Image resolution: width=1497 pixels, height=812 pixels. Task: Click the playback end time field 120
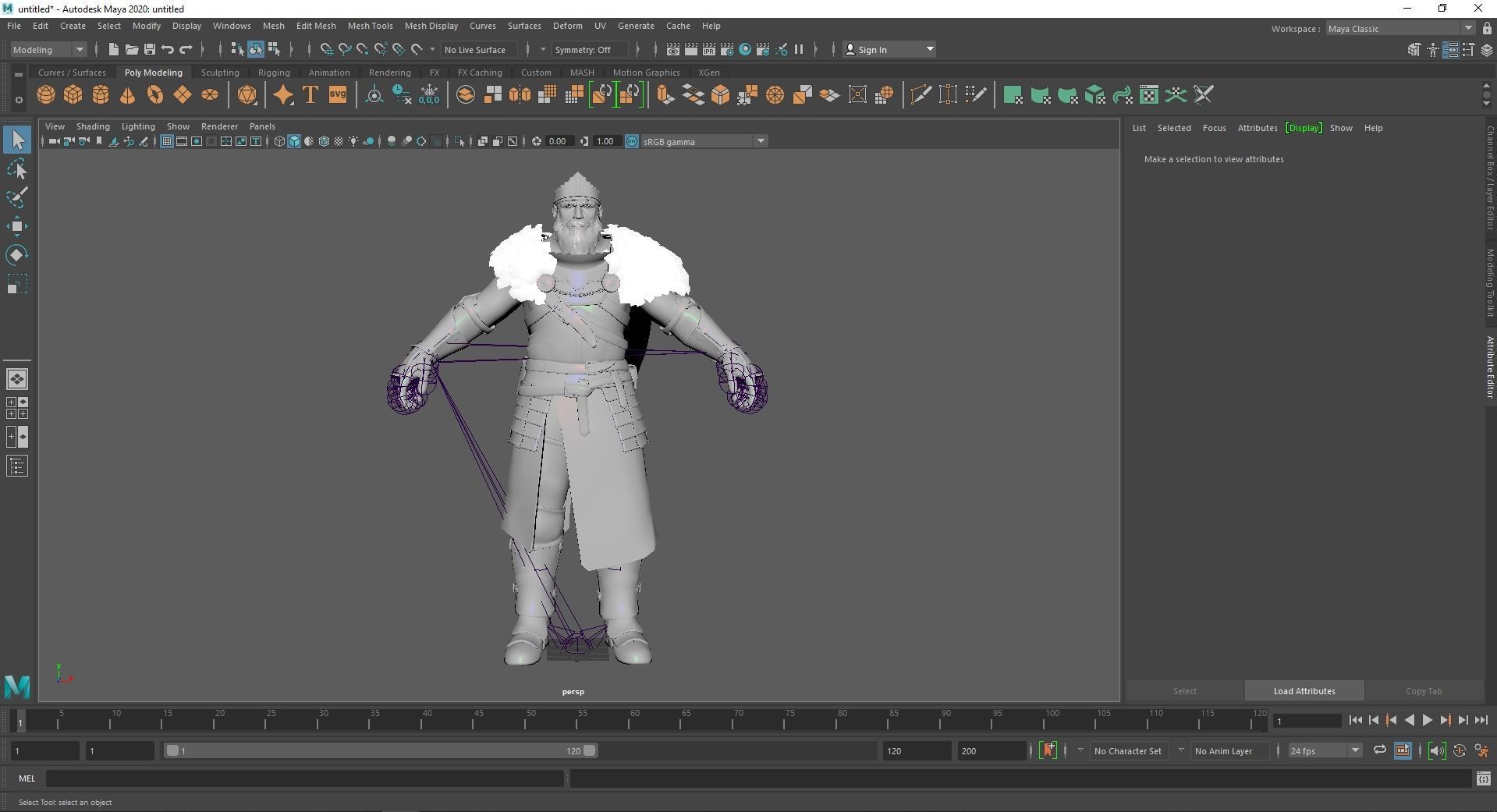pos(917,750)
